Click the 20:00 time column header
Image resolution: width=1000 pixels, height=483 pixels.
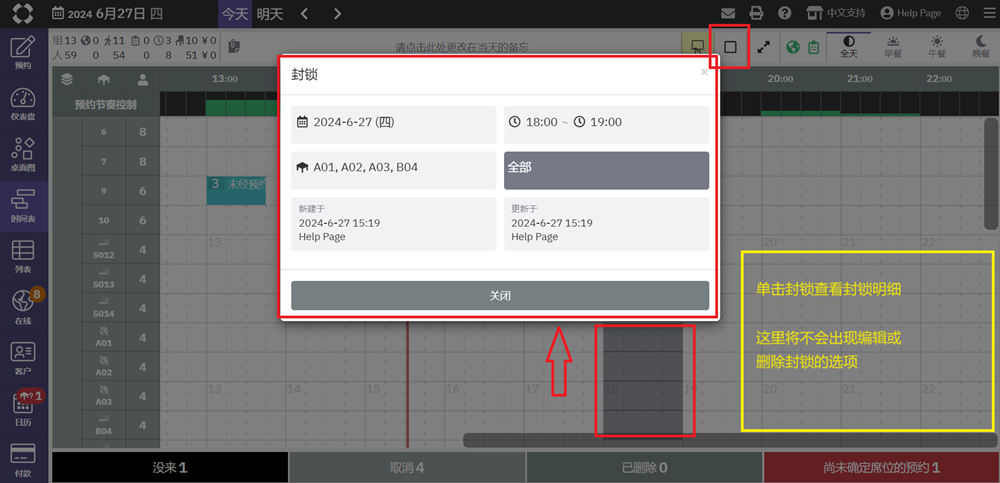coord(780,79)
